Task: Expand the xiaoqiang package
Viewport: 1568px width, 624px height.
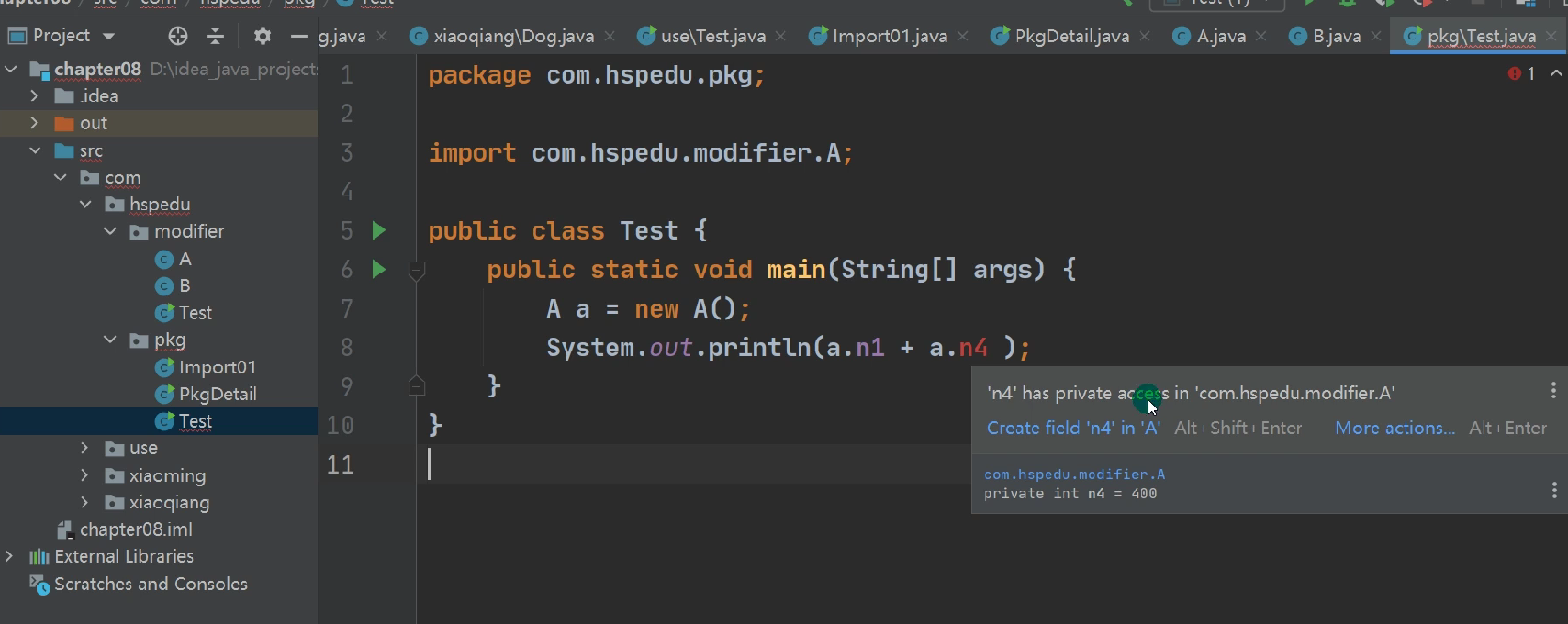Action: 85,502
